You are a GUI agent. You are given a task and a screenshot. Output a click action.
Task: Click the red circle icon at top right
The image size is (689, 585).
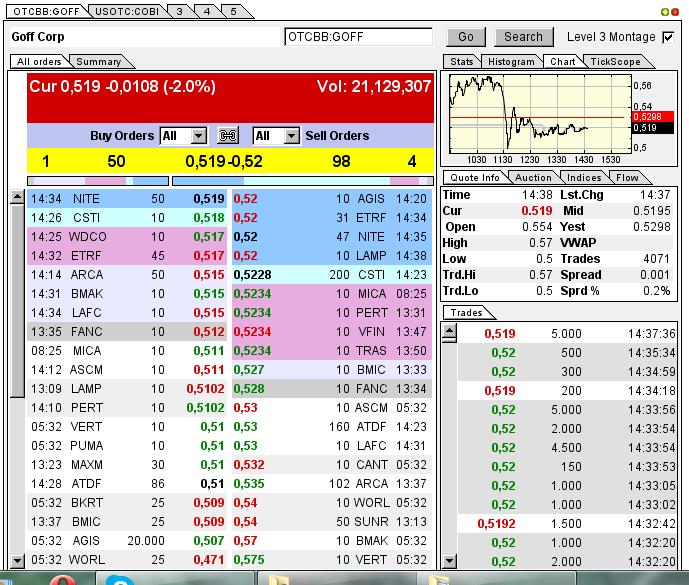pyautogui.click(x=674, y=12)
